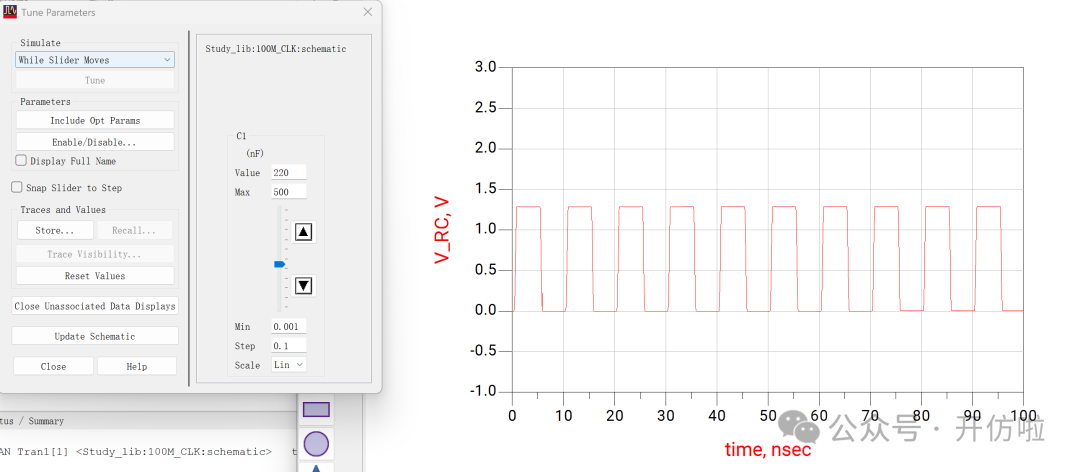Click the down arrow to decrease C1
1080x472 pixels.
tap(305, 286)
